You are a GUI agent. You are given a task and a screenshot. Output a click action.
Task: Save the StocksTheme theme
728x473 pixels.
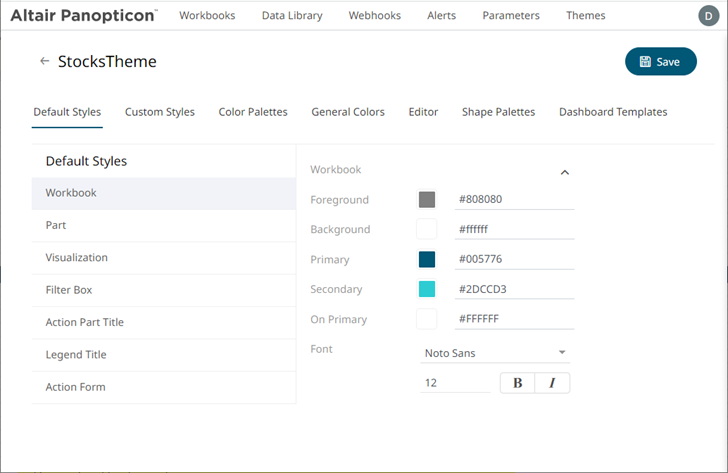coord(660,62)
